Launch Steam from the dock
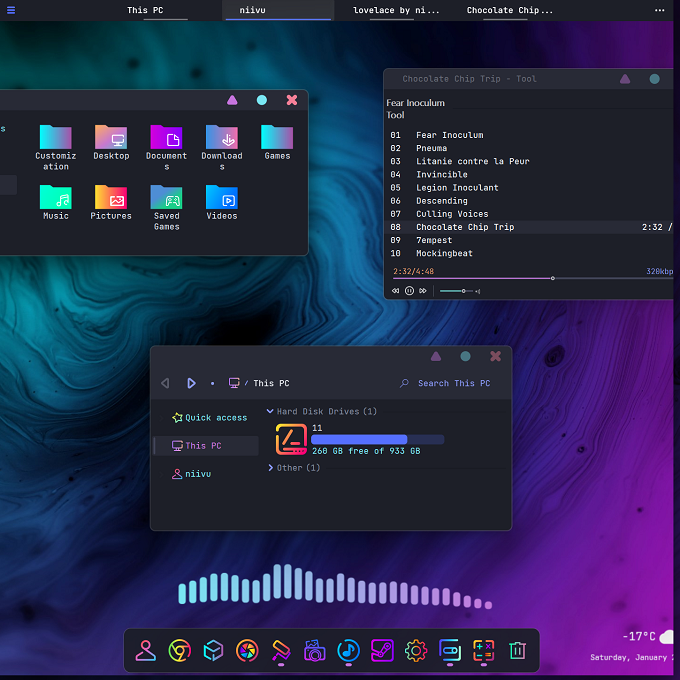 click(382, 651)
